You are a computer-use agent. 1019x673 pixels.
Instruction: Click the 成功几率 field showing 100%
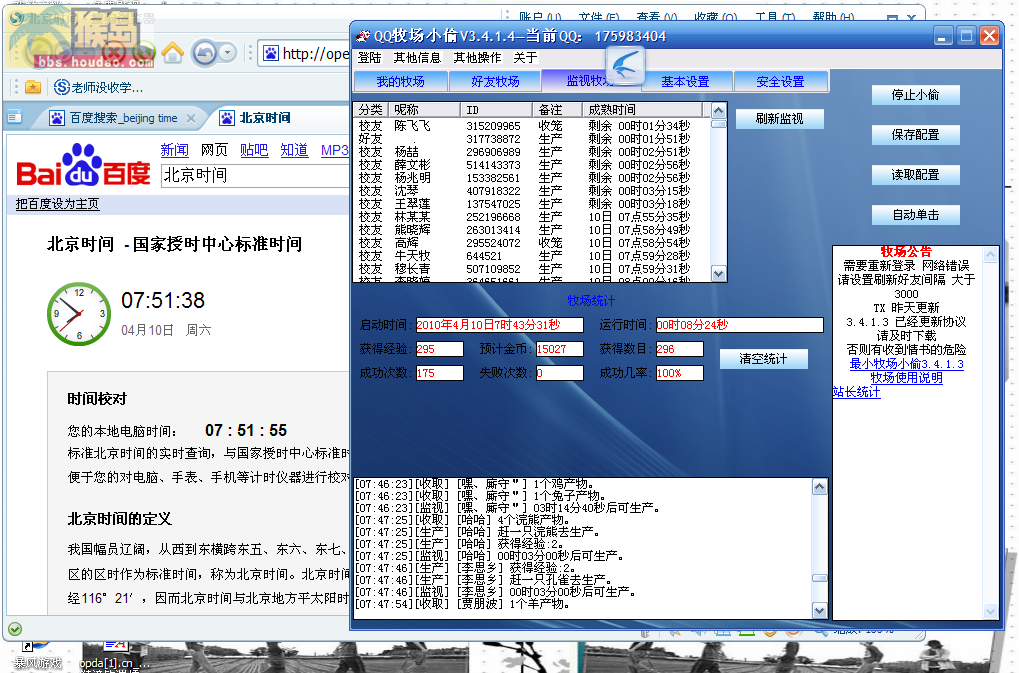(x=679, y=373)
